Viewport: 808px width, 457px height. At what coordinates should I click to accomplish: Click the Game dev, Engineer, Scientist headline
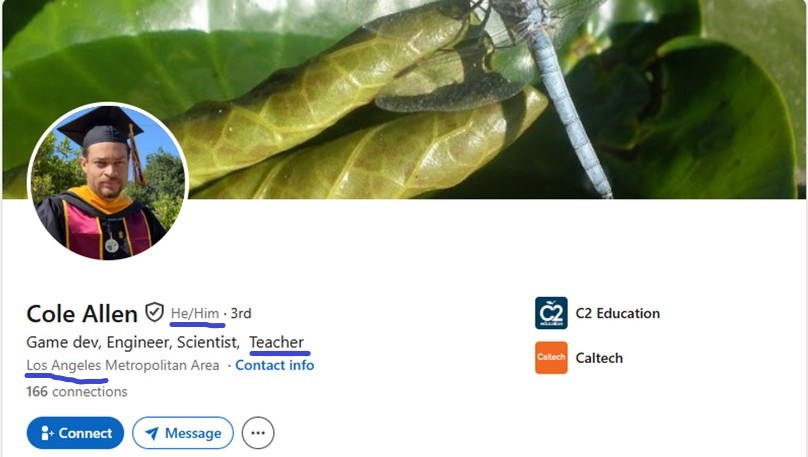(133, 343)
